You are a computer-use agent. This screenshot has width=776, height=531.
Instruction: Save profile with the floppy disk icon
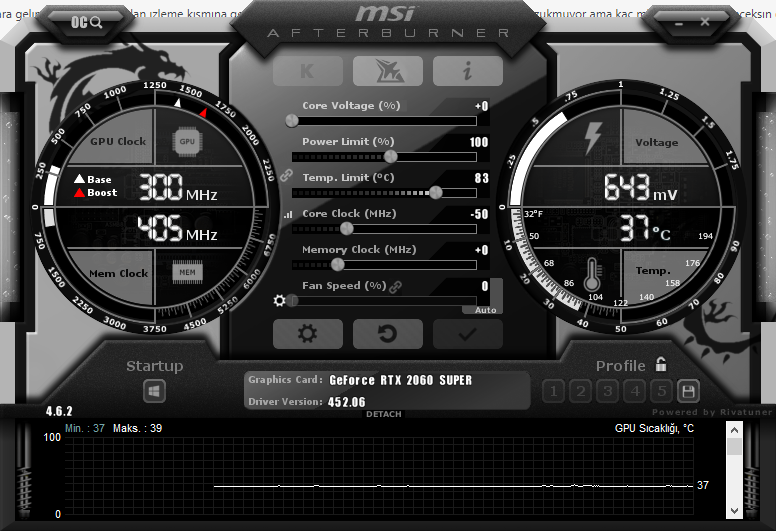688,391
